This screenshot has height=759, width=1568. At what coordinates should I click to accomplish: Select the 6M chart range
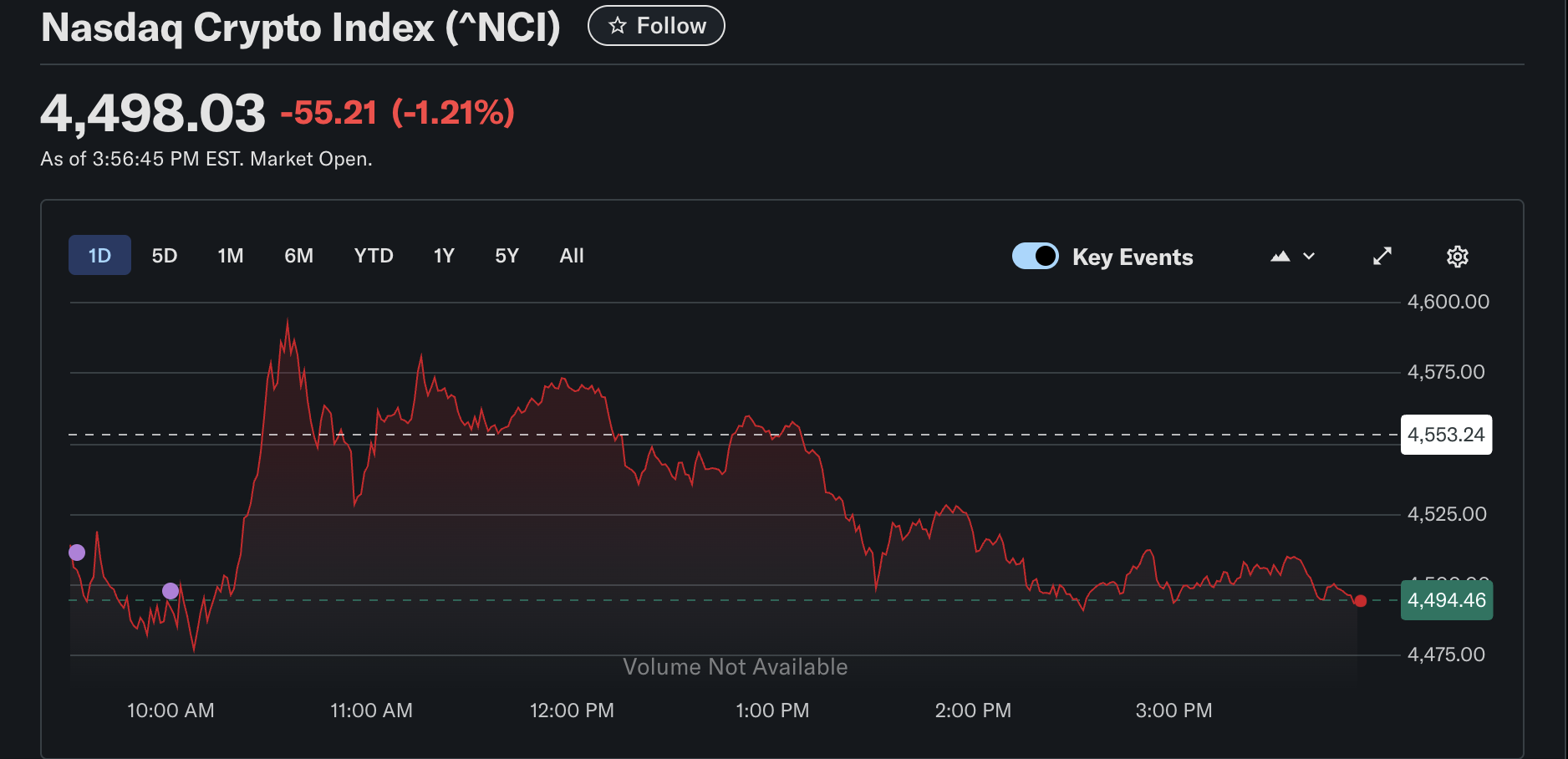(x=298, y=256)
